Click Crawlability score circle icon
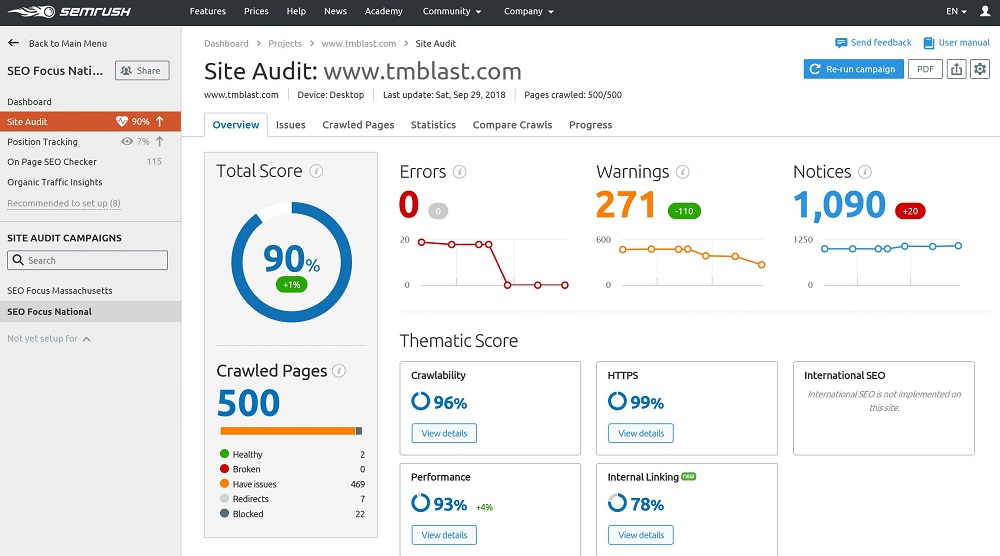This screenshot has width=1000, height=556. click(x=420, y=401)
